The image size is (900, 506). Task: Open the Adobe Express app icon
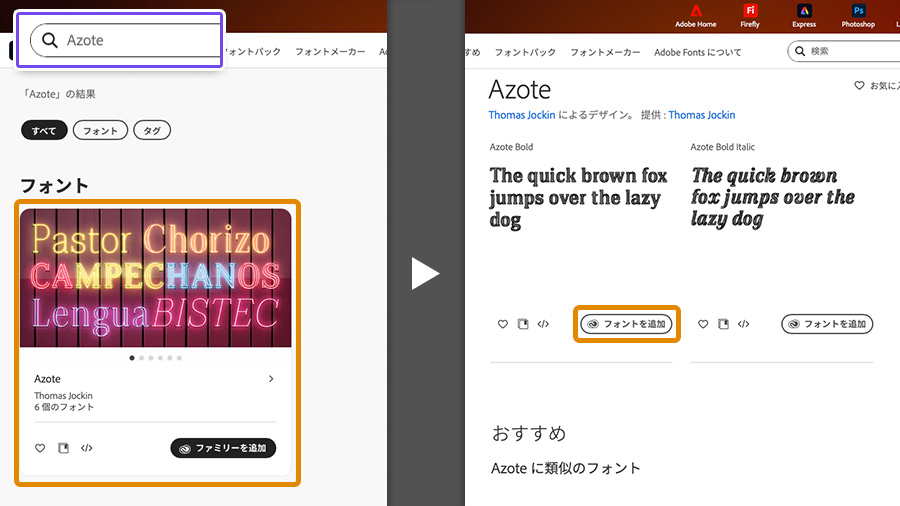coord(804,16)
